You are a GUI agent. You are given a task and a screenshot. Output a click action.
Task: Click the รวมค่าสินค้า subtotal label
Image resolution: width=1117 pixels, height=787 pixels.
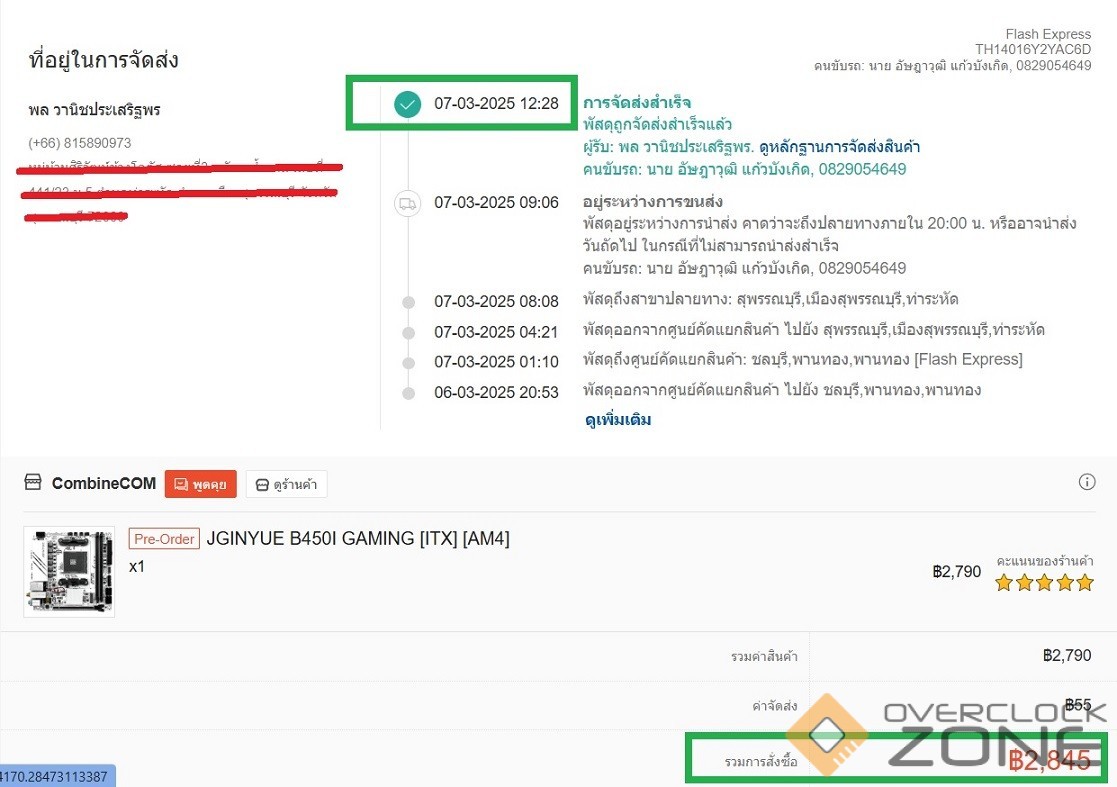pyautogui.click(x=764, y=656)
